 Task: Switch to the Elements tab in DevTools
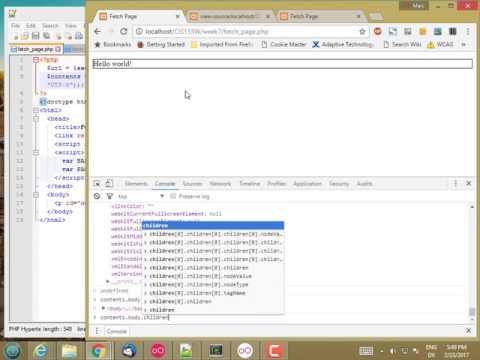136,184
